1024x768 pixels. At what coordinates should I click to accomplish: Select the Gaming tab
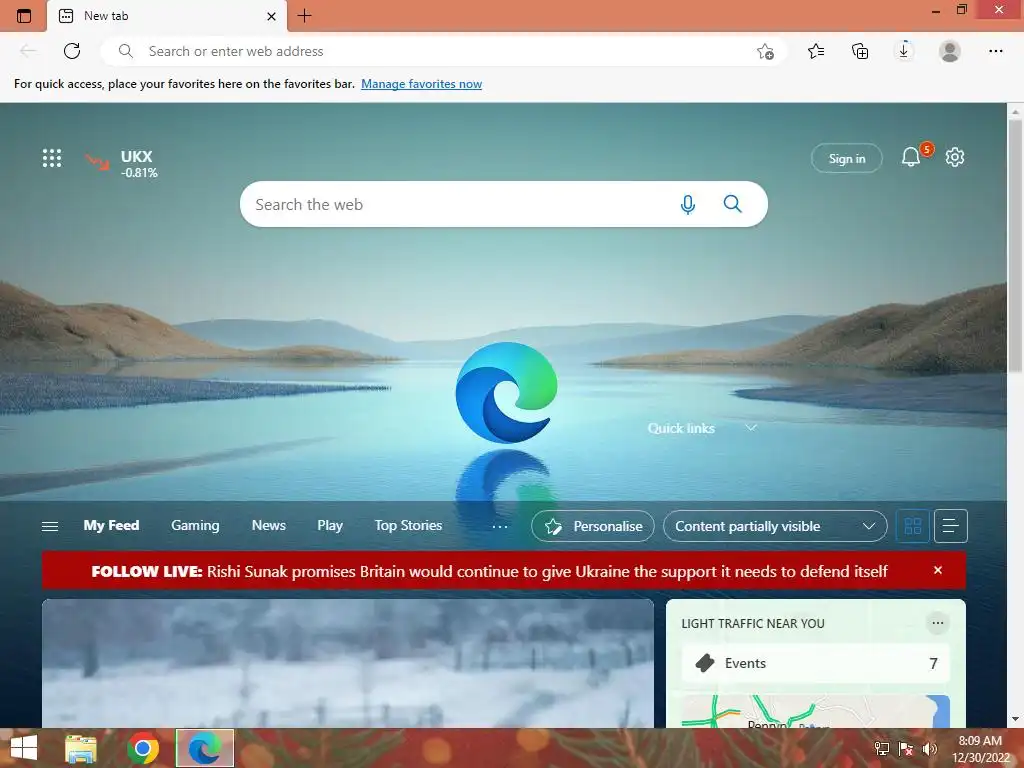point(195,526)
